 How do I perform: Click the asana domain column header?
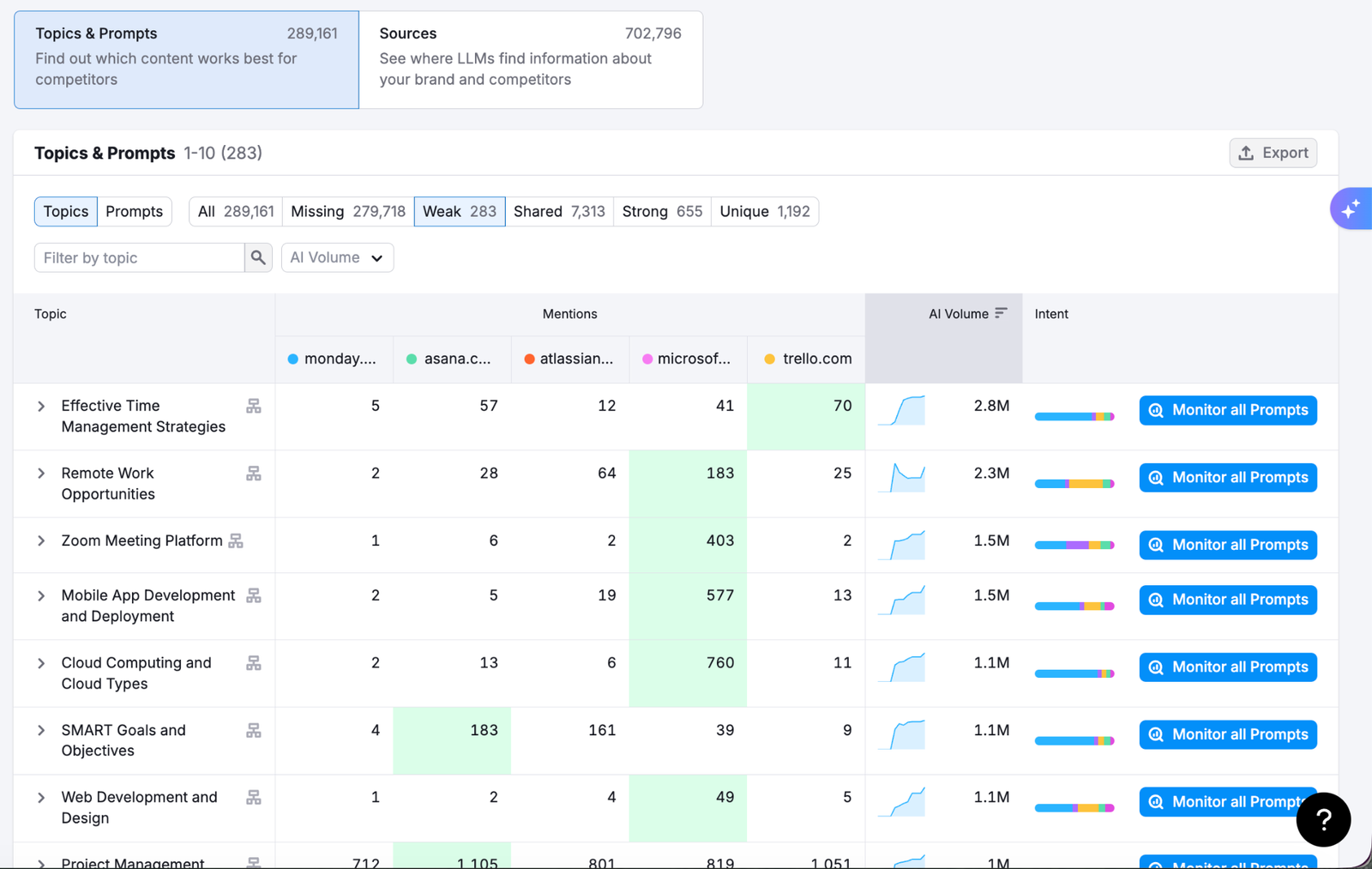452,359
